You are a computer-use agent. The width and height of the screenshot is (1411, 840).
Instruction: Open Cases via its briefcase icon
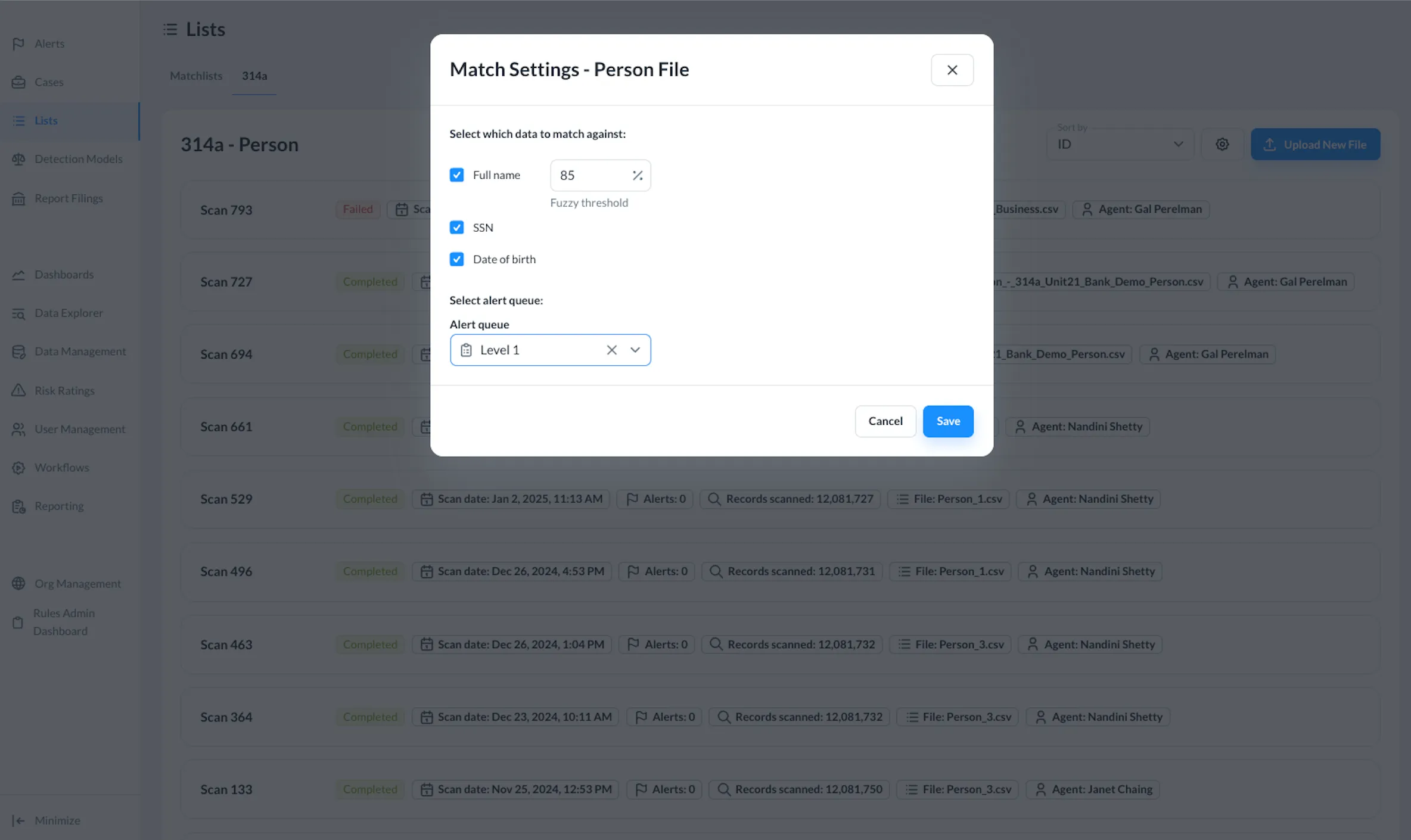coord(18,82)
